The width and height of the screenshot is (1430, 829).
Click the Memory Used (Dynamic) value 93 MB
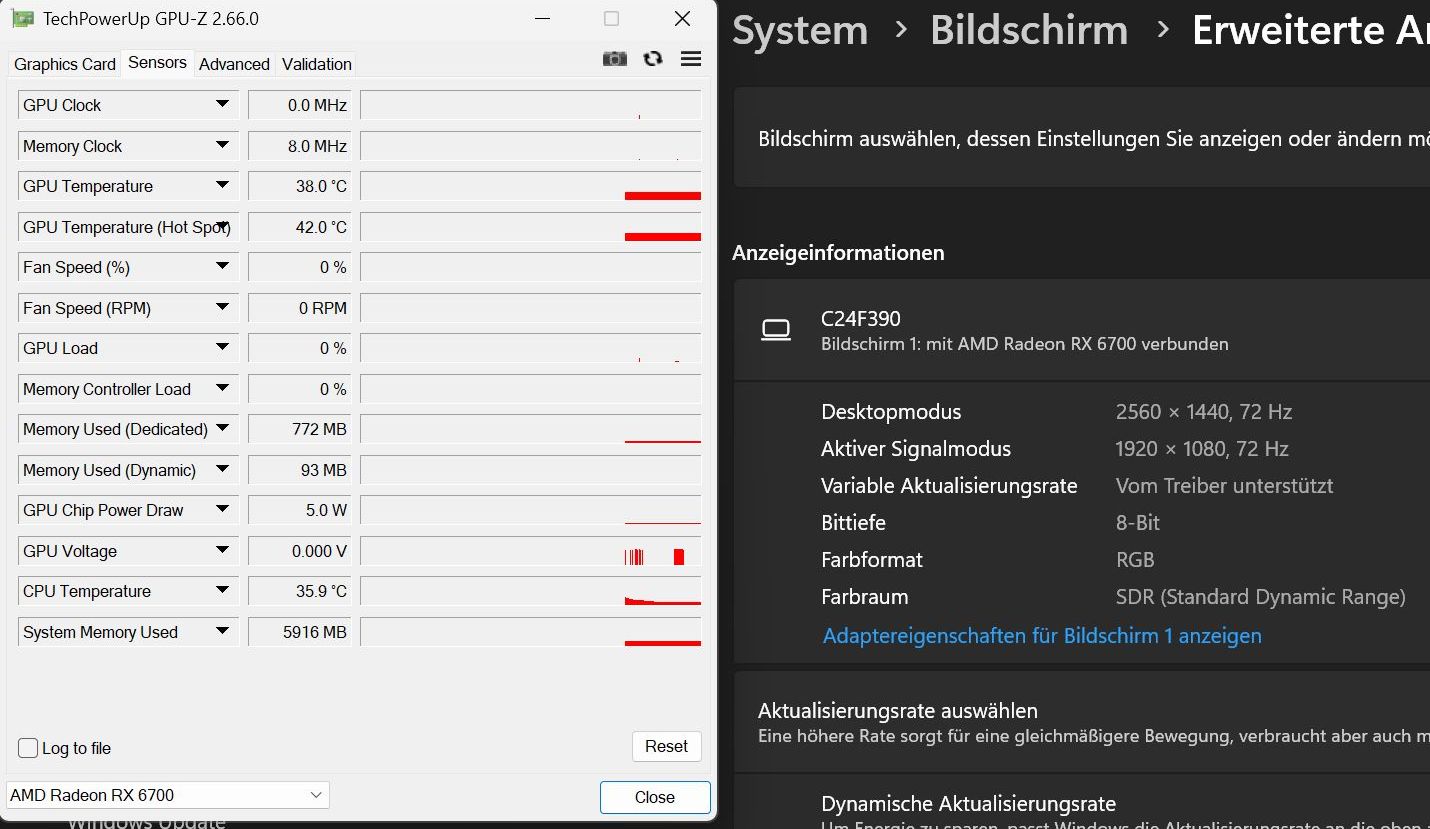299,470
